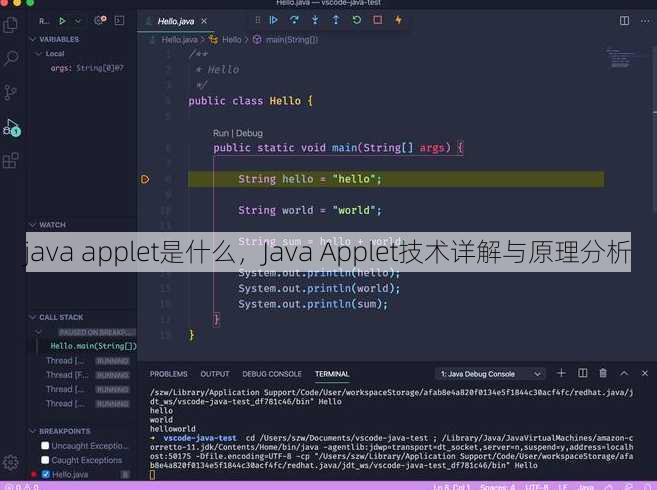This screenshot has width=657, height=490.
Task: Select the args variable entry
Action: tap(87, 67)
